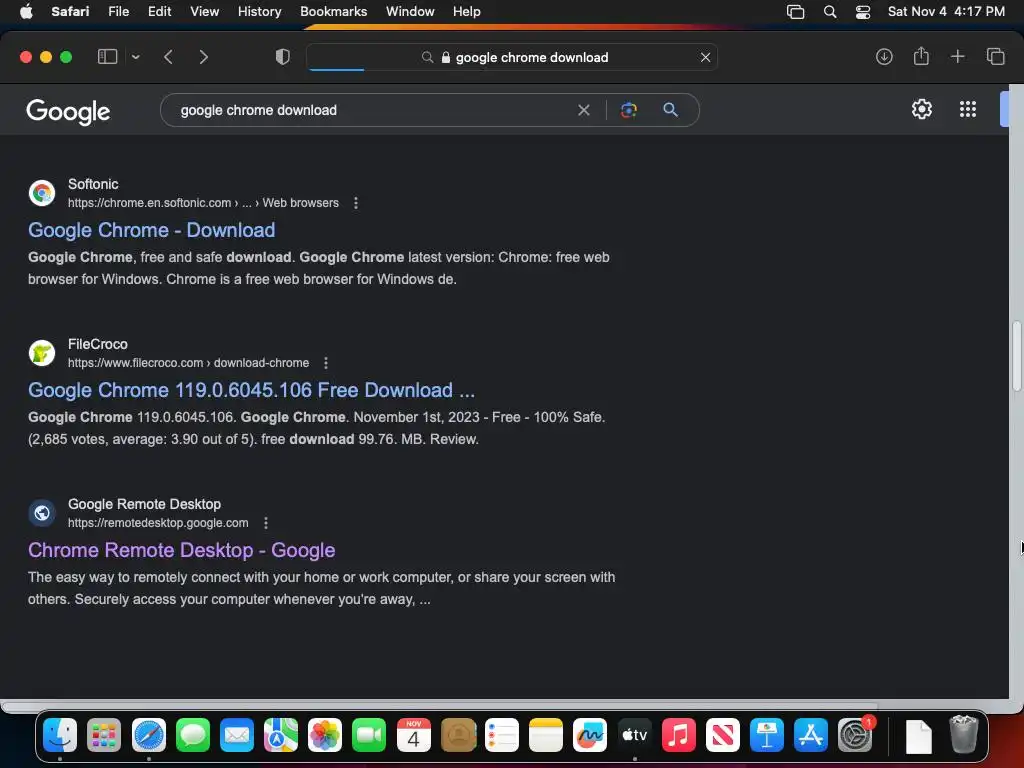The width and height of the screenshot is (1024, 768).
Task: Open Finder from the Dock
Action: point(60,735)
